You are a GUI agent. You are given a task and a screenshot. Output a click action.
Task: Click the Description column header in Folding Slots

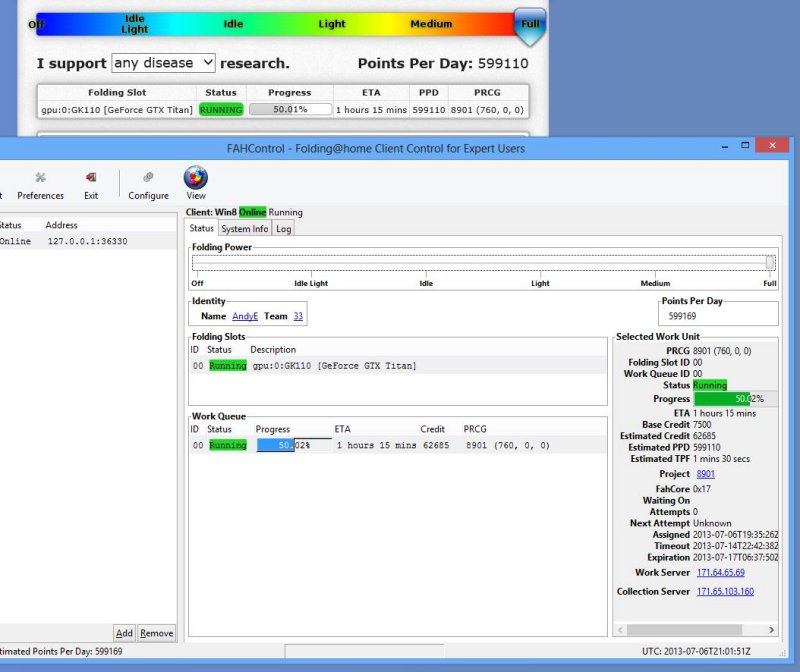[x=273, y=350]
